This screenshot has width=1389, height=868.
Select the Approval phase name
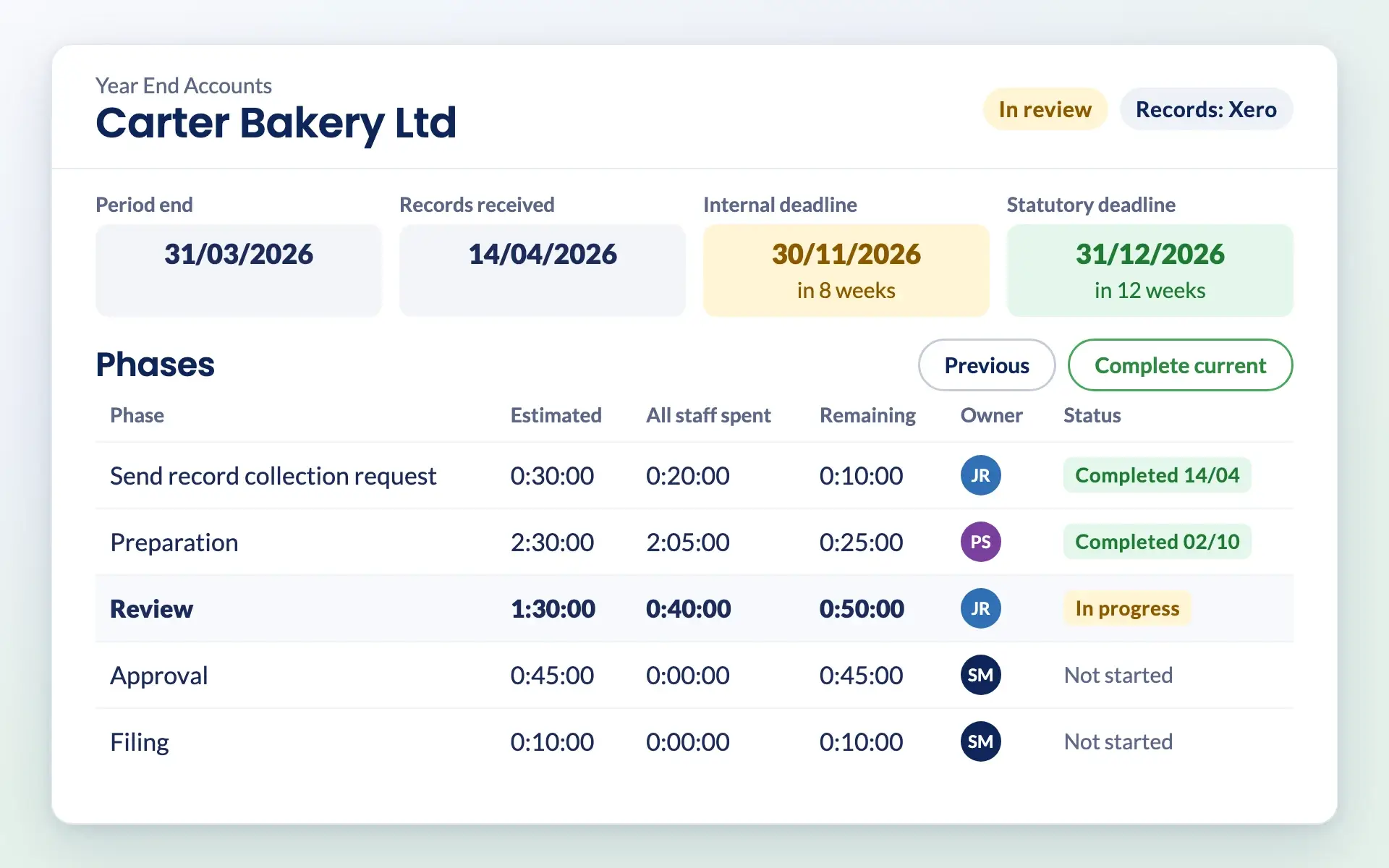(x=159, y=676)
